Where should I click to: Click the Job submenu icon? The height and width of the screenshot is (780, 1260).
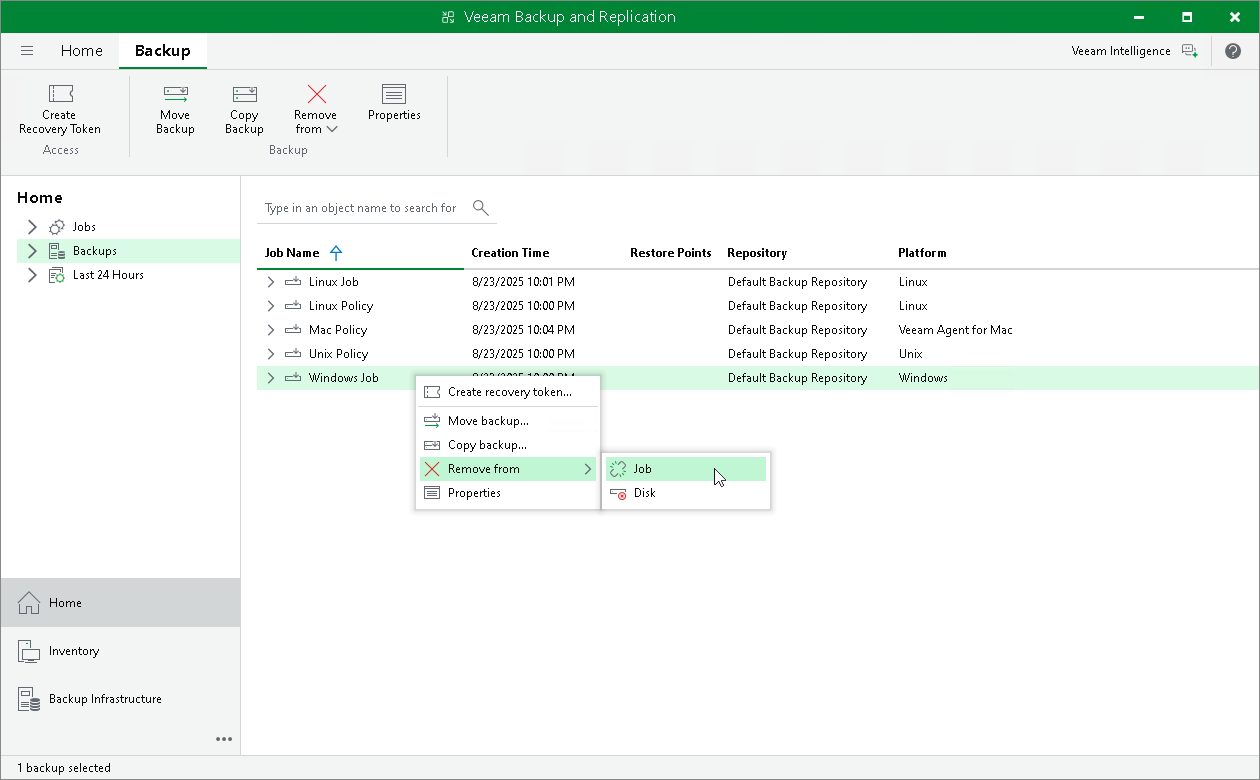618,469
